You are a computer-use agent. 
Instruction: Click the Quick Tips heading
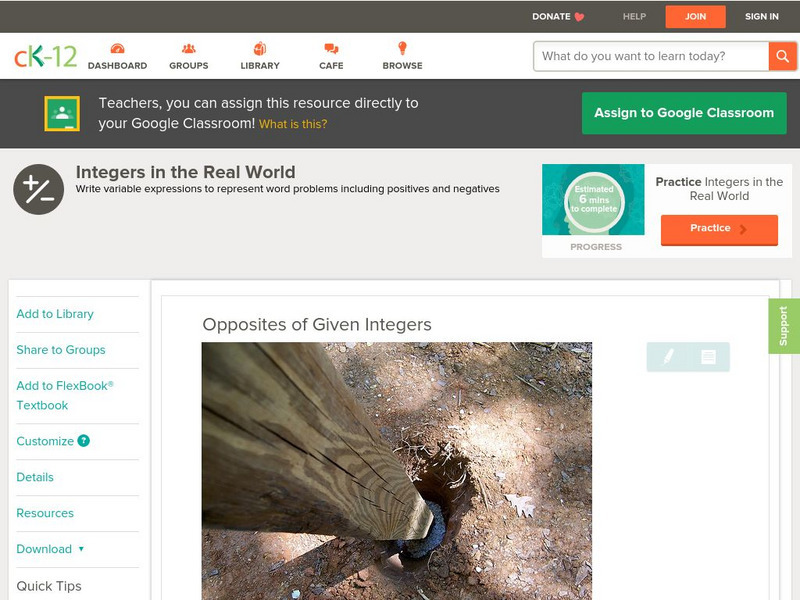coord(49,586)
